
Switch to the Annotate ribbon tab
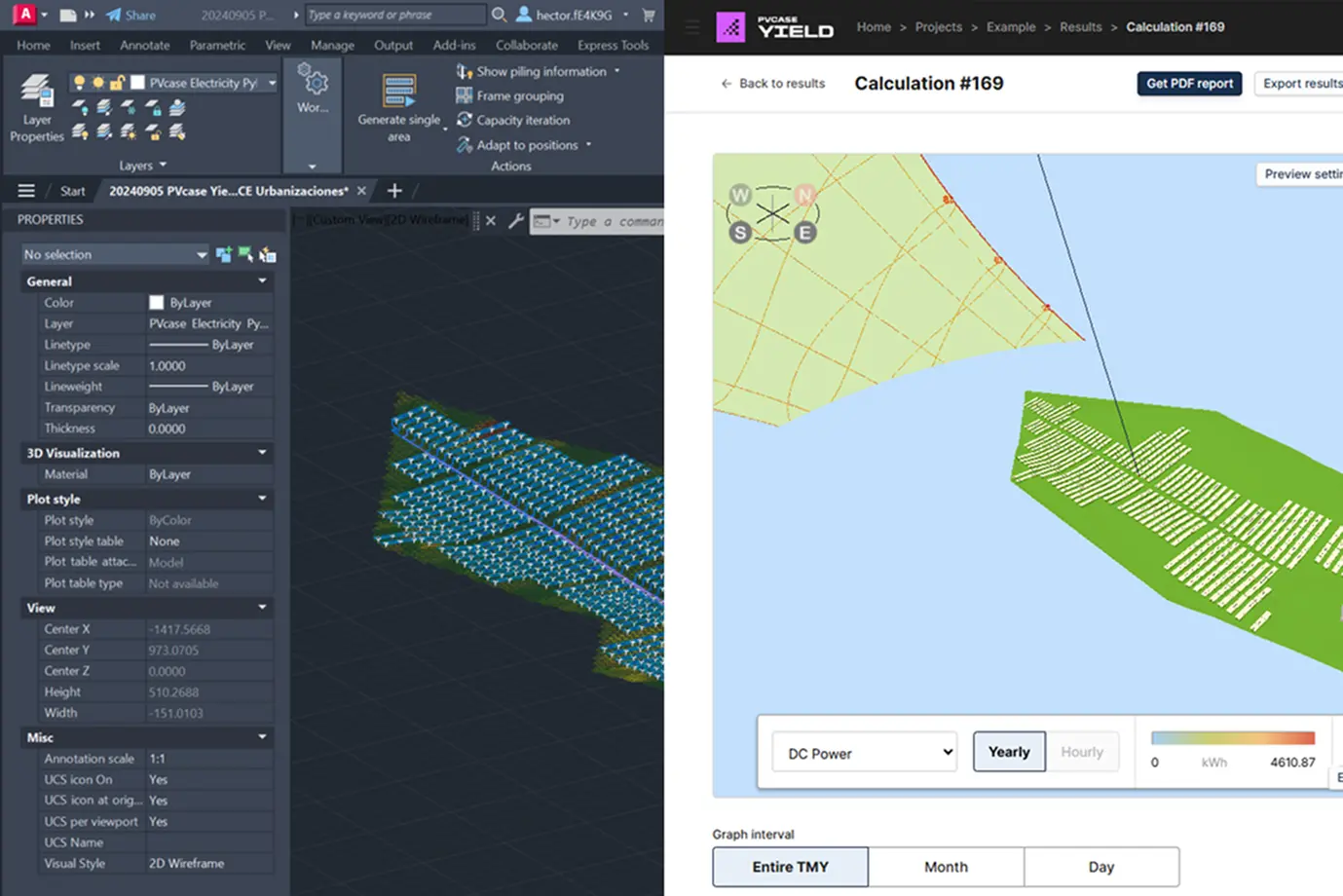click(x=144, y=45)
